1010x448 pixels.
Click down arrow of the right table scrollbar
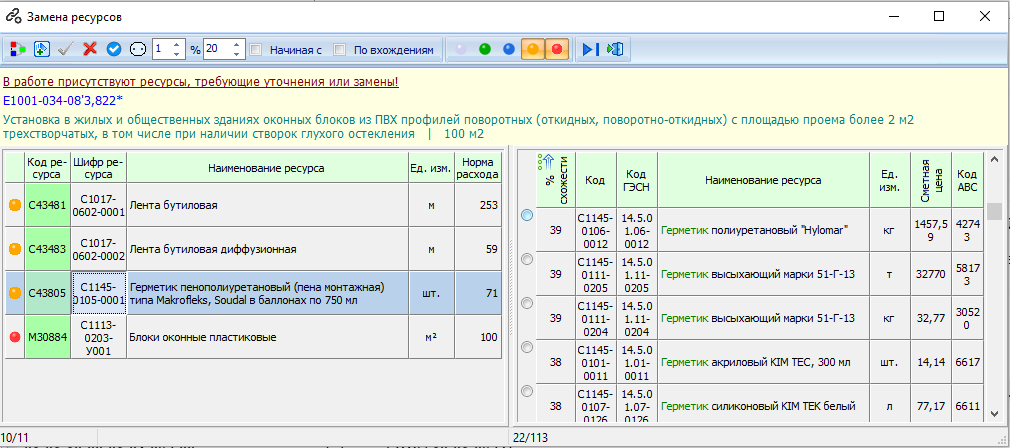[994, 415]
